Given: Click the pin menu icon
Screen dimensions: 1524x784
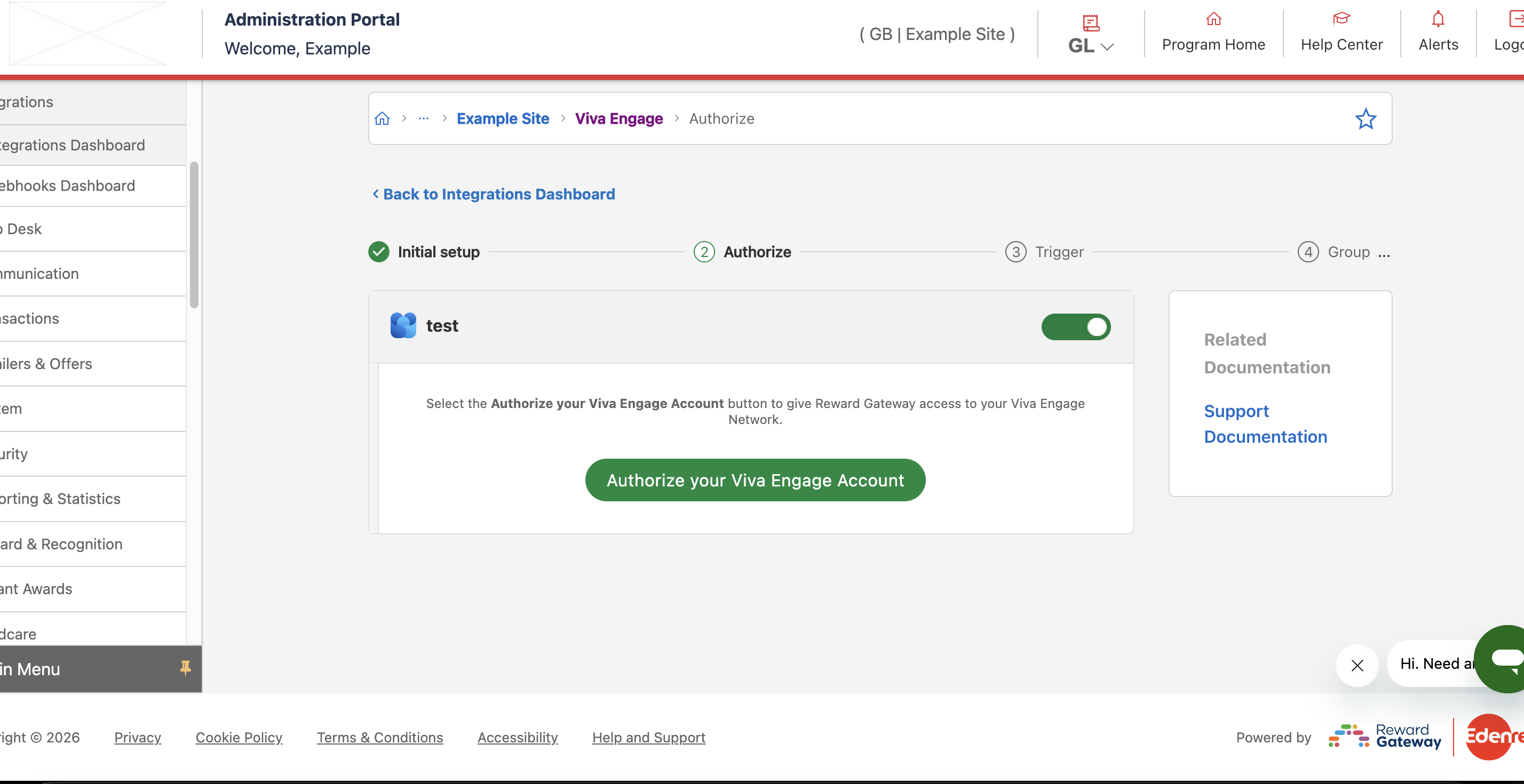Looking at the screenshot, I should click(x=185, y=668).
